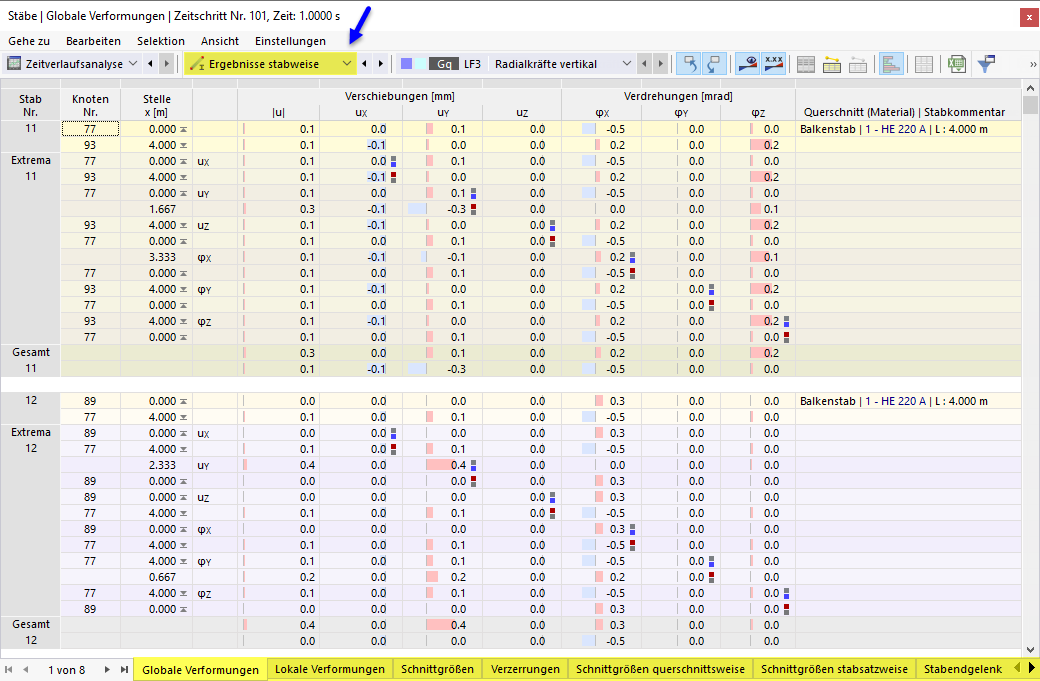Expand hidden toolbar items chevron
The width and height of the screenshot is (1040, 681).
click(x=1033, y=64)
